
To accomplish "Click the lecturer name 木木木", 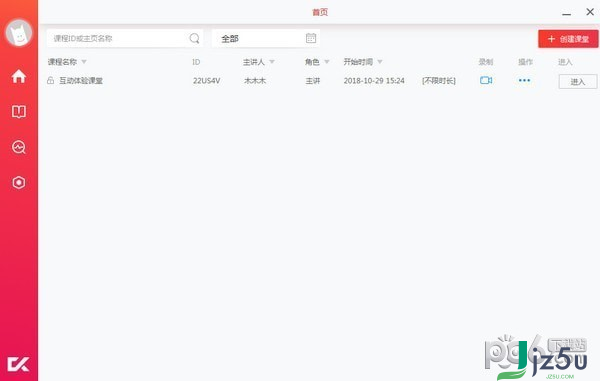I will (x=255, y=81).
